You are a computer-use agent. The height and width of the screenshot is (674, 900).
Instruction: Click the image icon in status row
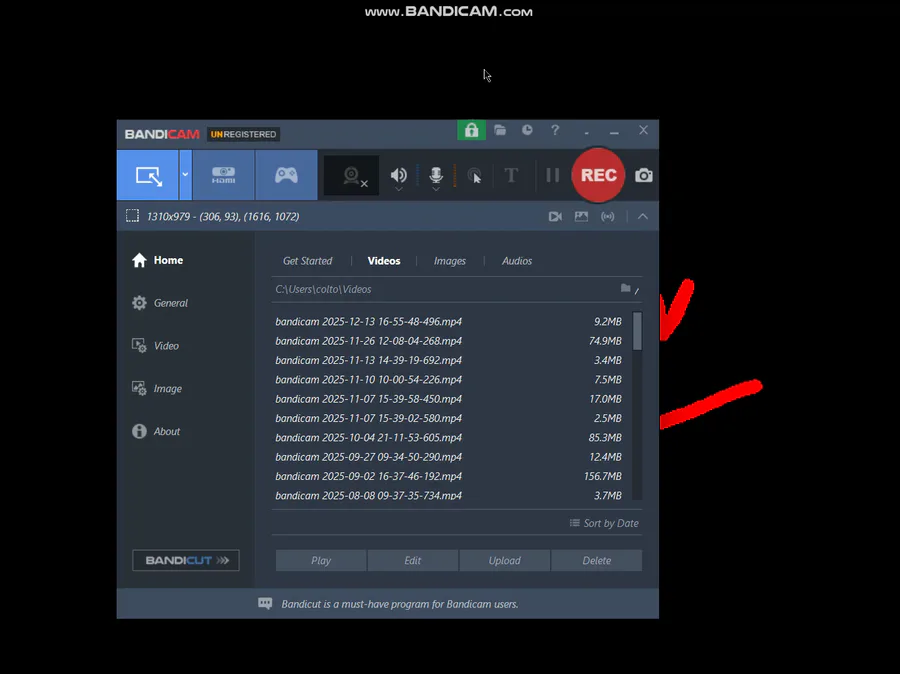581,216
